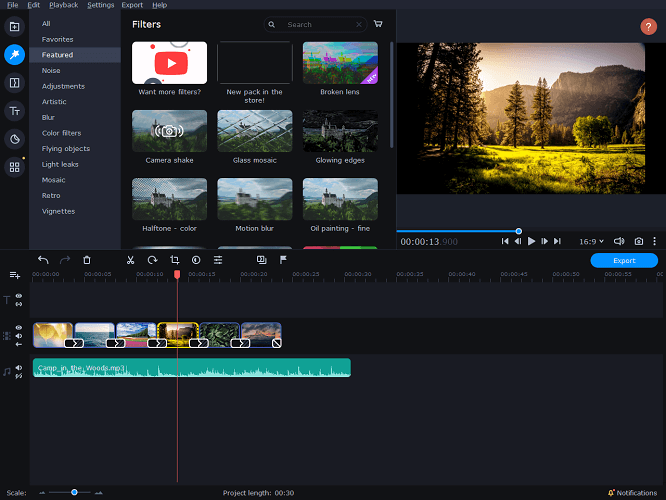Select the Glowing edges filter thumbnail
This screenshot has height=500, width=666.
[340, 131]
